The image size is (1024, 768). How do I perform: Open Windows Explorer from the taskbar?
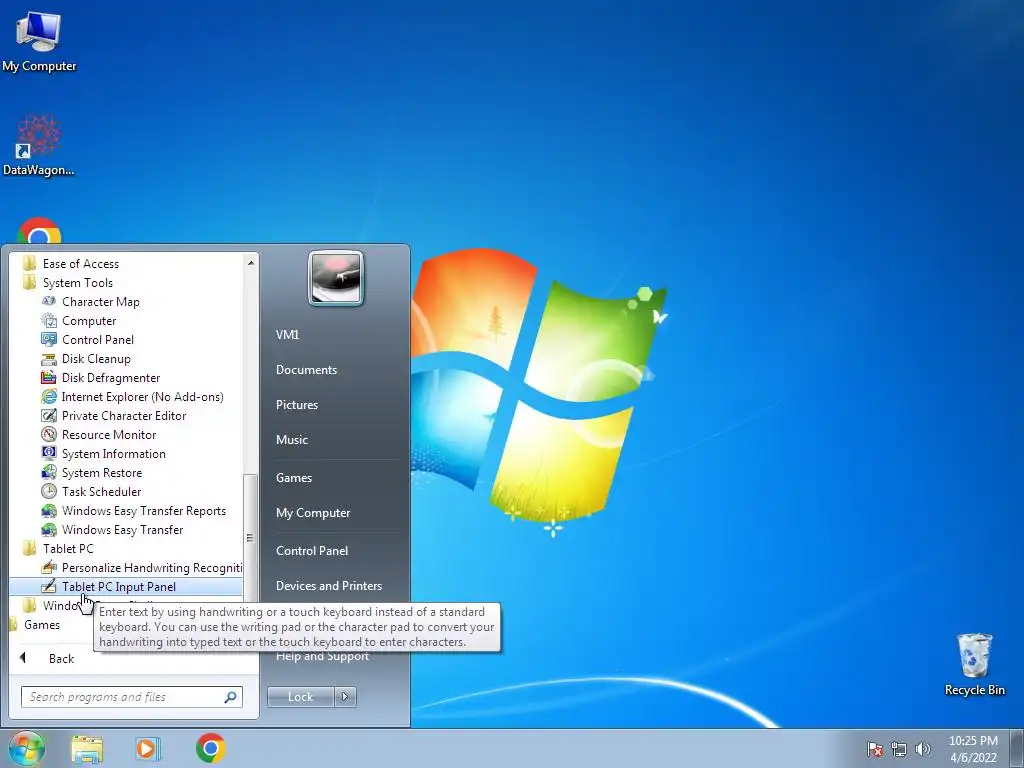[x=87, y=748]
